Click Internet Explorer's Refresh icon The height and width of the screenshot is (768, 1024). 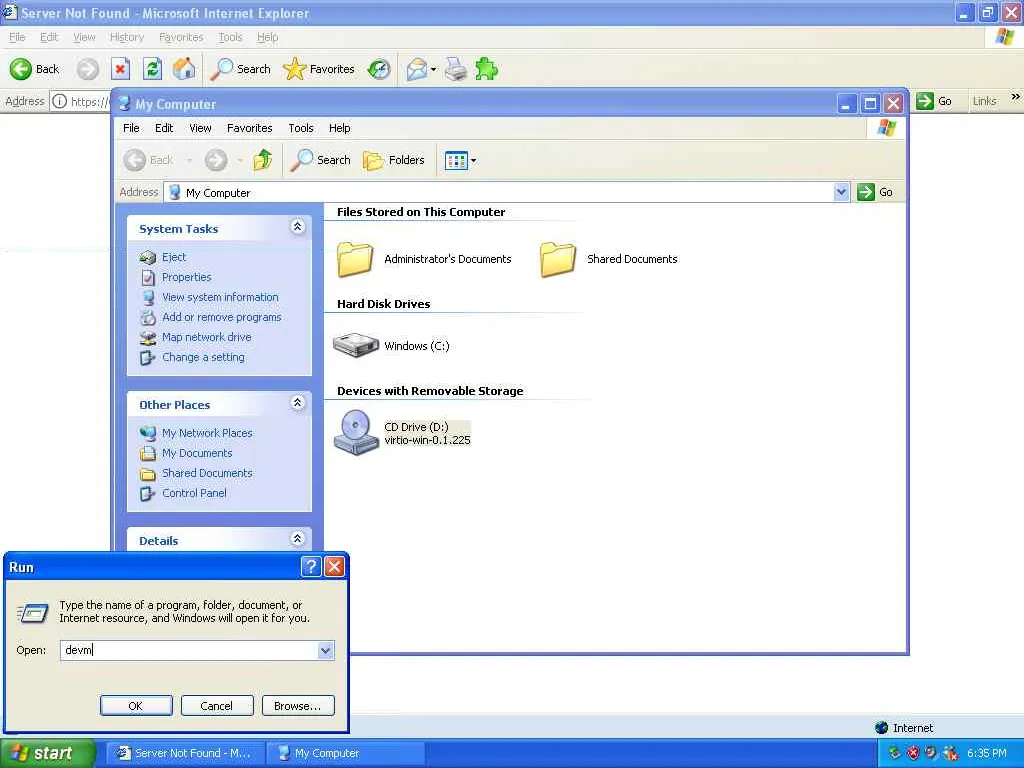click(152, 69)
